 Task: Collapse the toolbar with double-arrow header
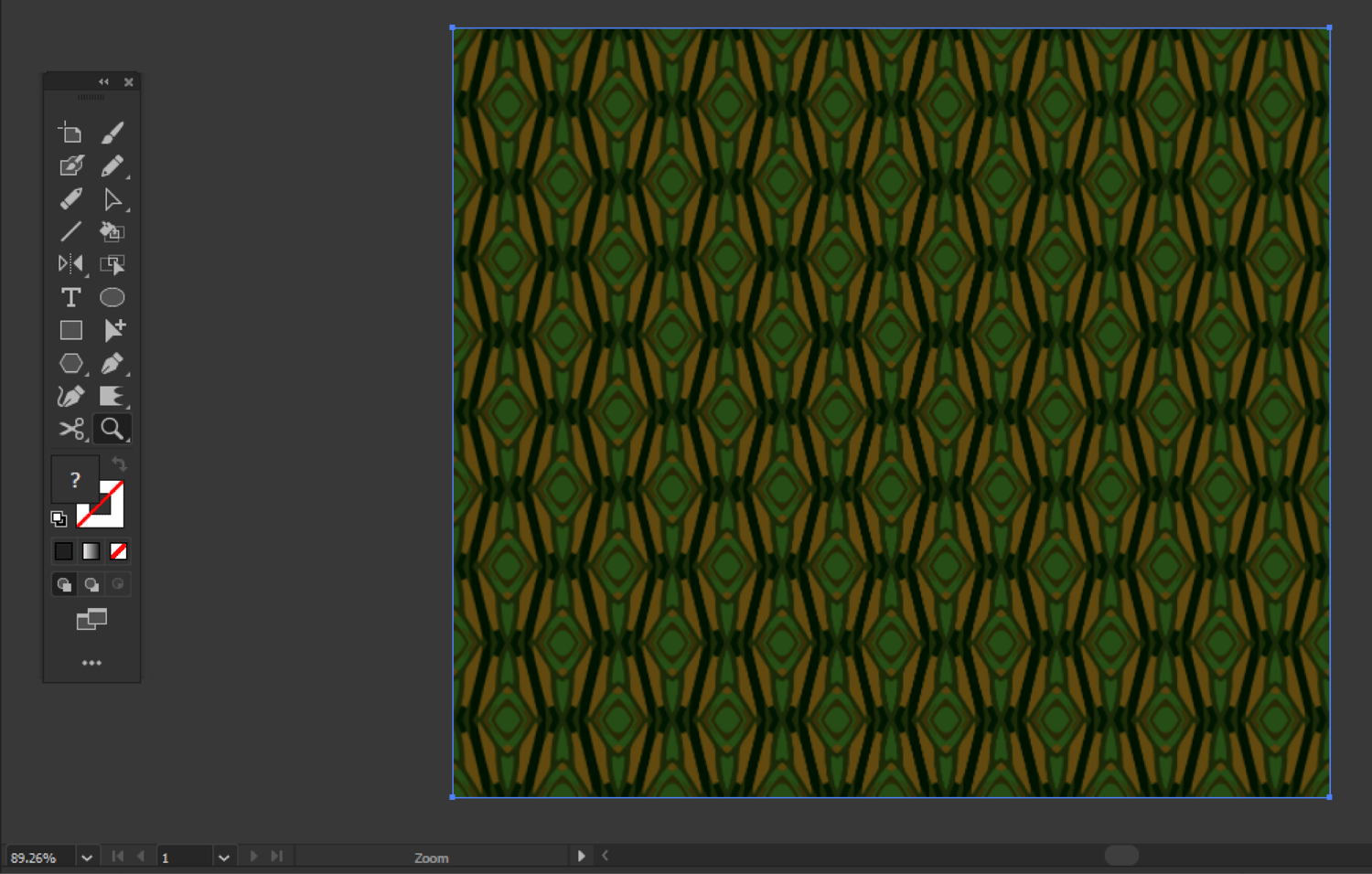coord(102,81)
